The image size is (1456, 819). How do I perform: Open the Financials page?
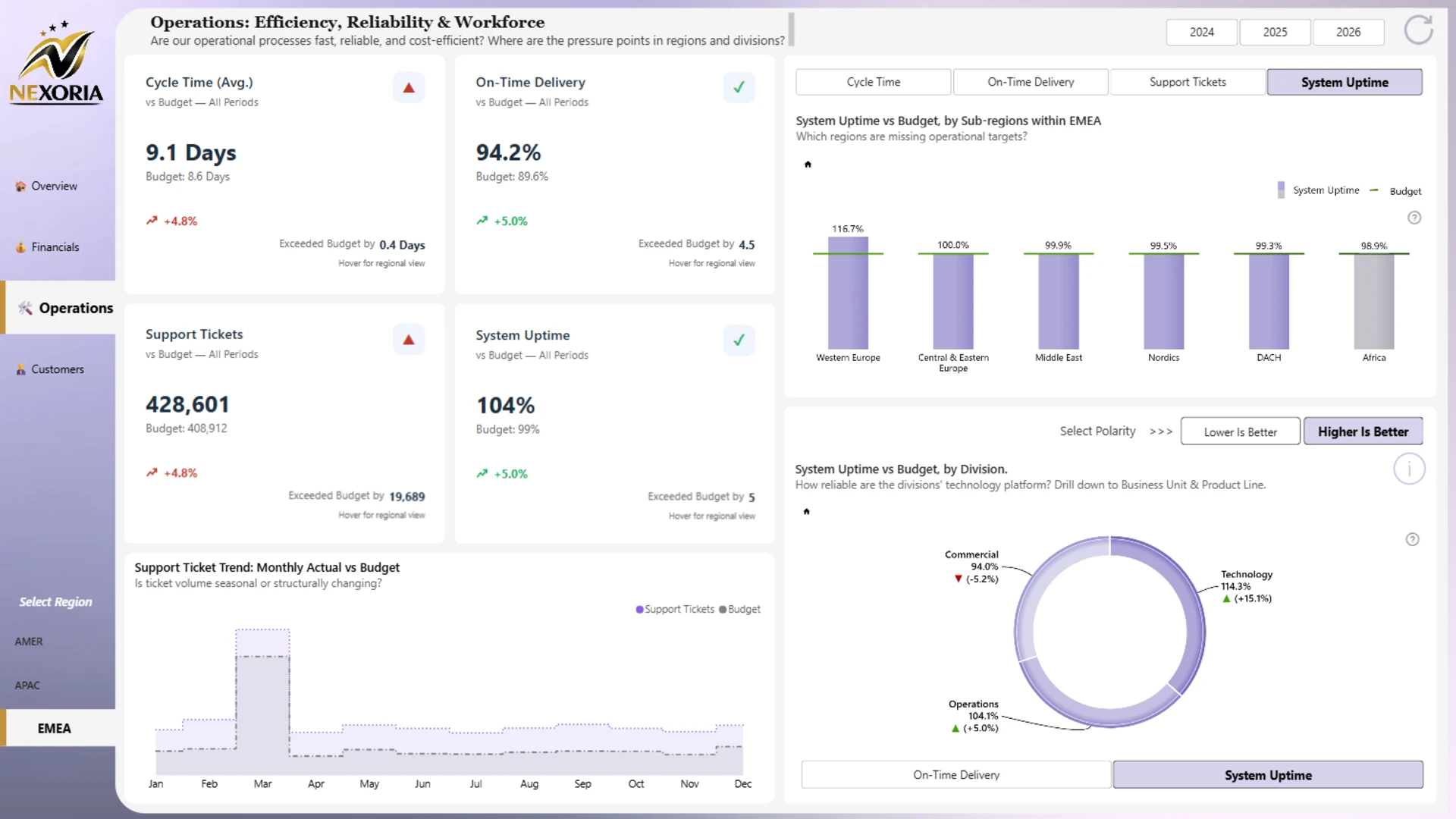pos(55,247)
